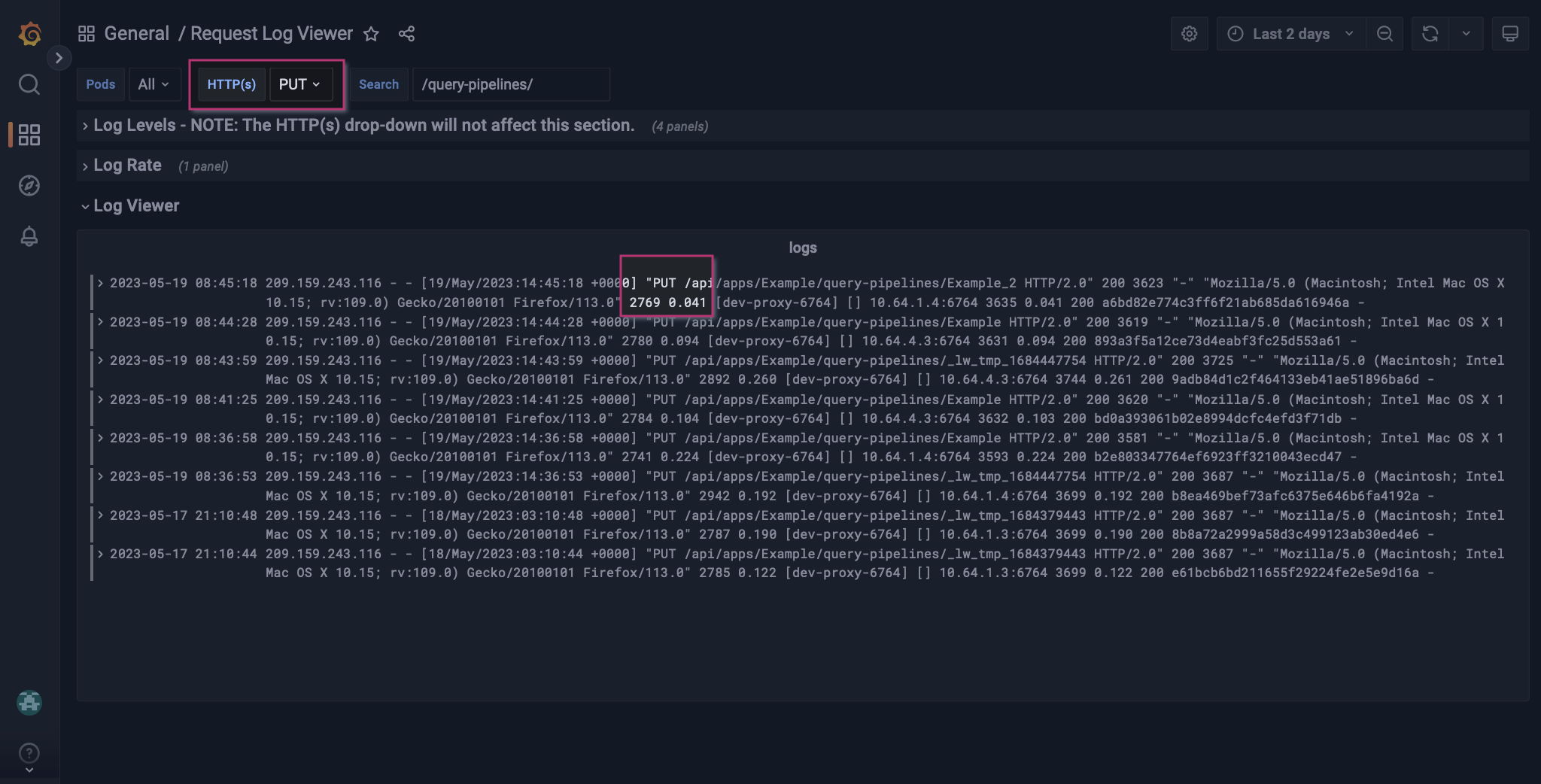1541x784 pixels.
Task: Open Alerting via the bell icon
Action: coord(29,236)
